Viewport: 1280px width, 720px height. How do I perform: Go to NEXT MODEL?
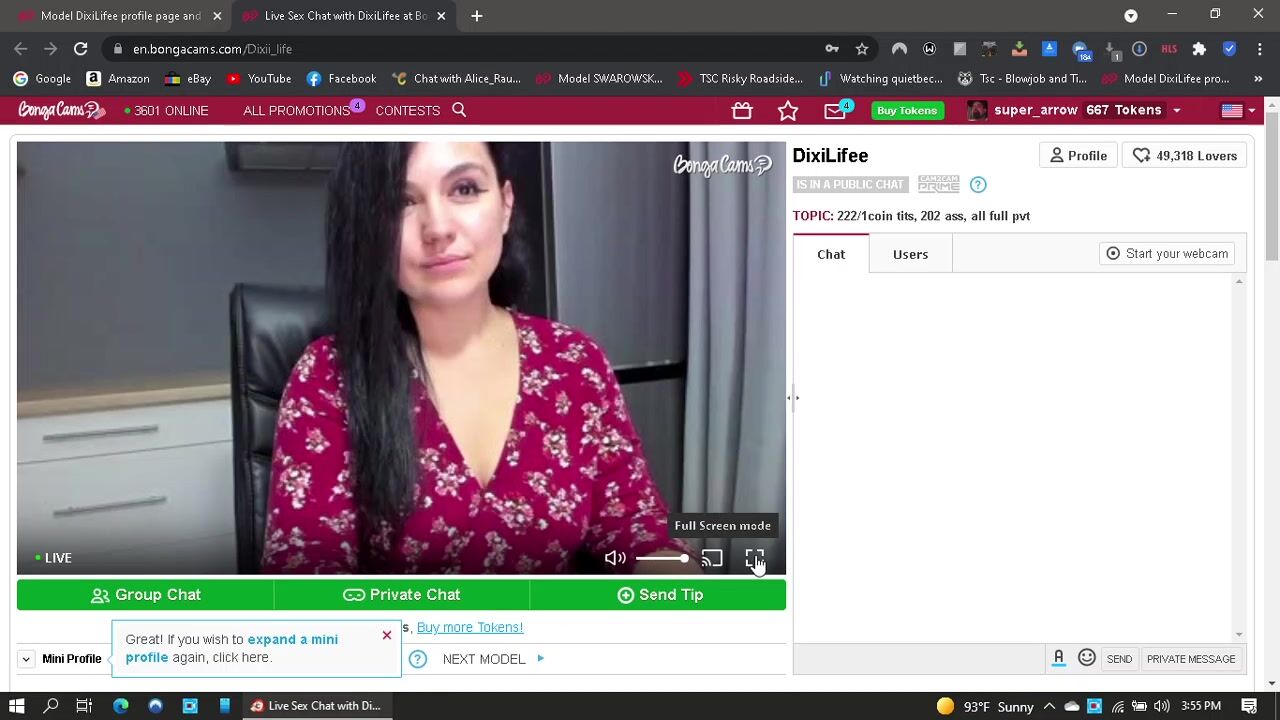point(493,659)
